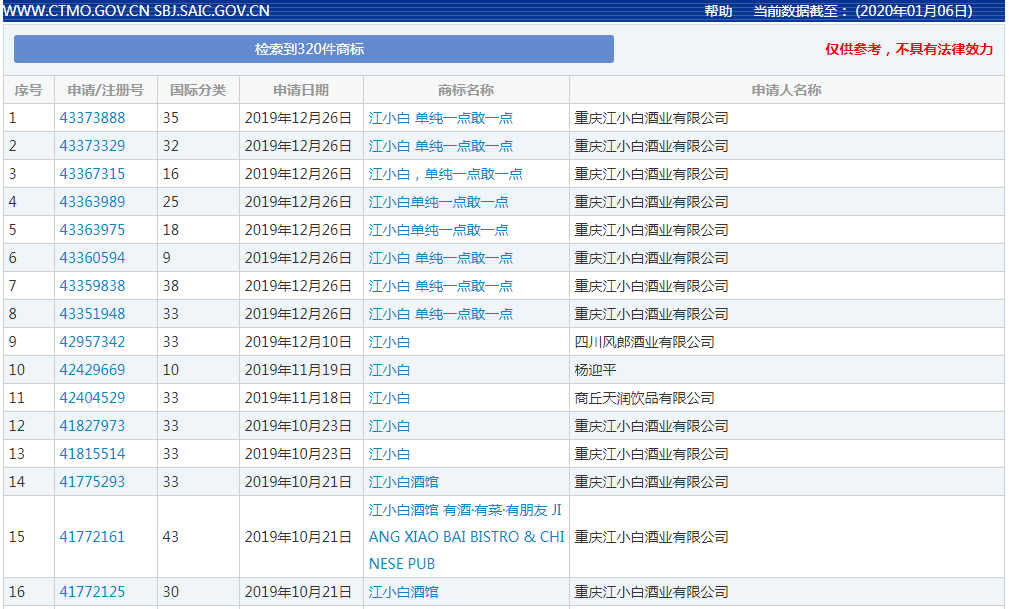Select applicant 杨迎平
Viewport: 1009px width, 609px height.
(x=595, y=370)
